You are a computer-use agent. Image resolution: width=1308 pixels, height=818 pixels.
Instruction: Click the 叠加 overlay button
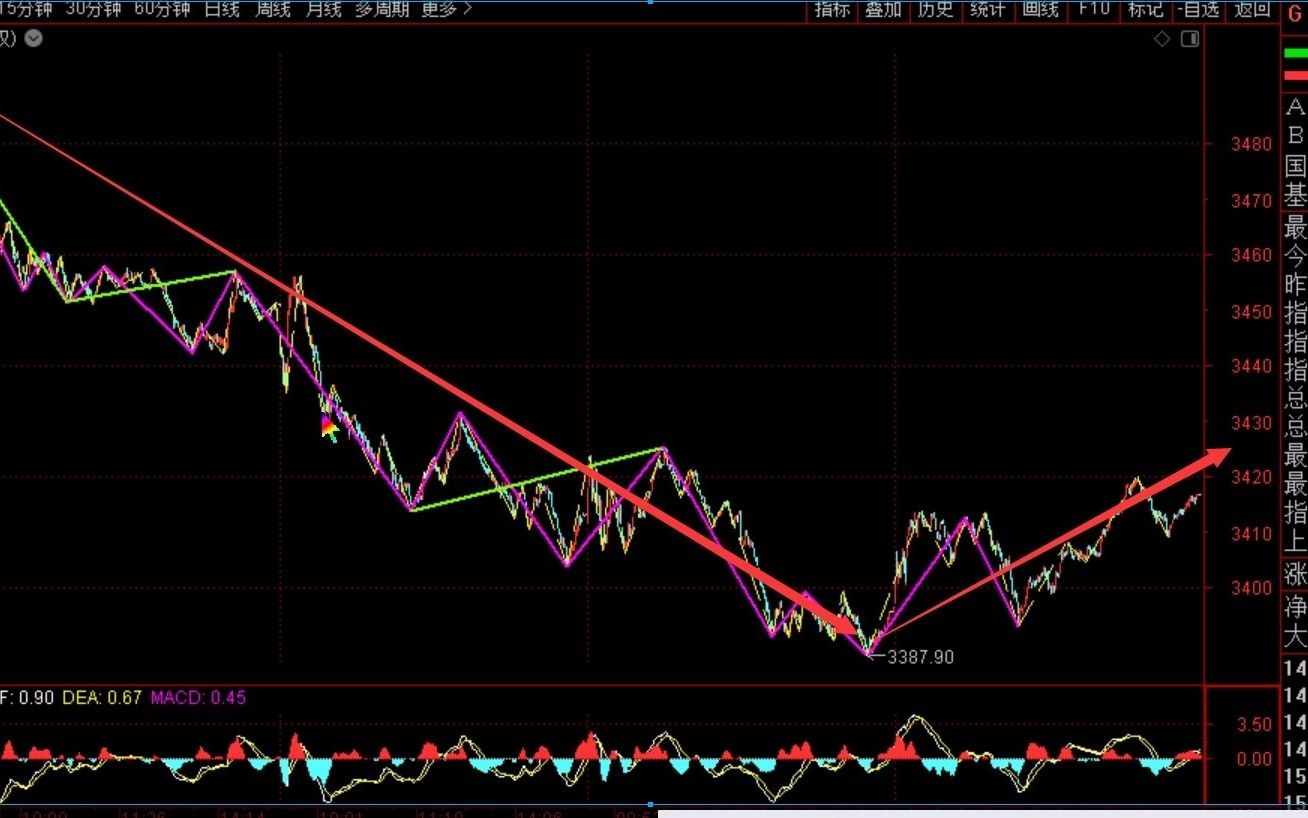pos(883,9)
